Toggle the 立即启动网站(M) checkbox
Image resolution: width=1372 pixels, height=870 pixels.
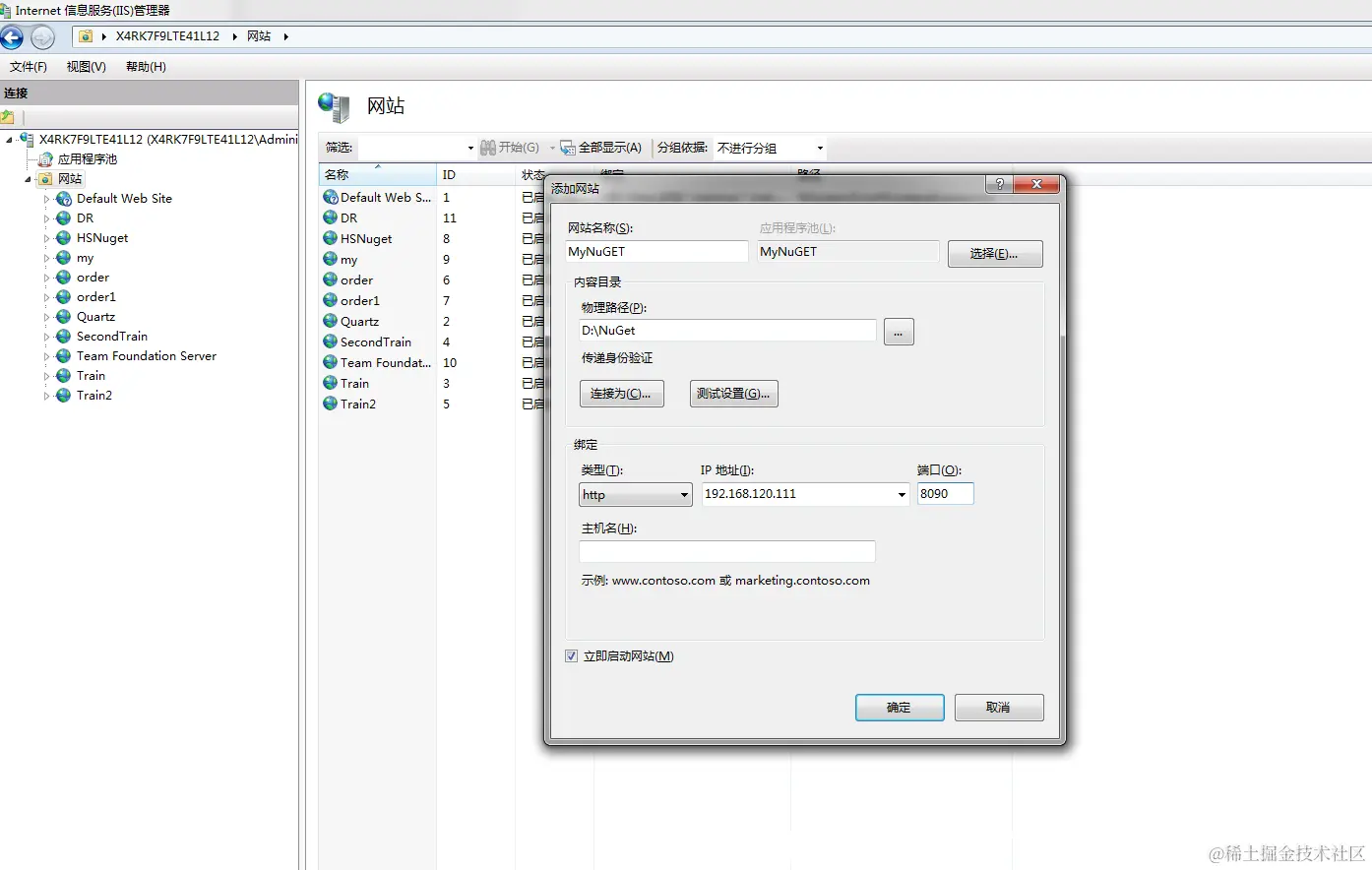[571, 656]
